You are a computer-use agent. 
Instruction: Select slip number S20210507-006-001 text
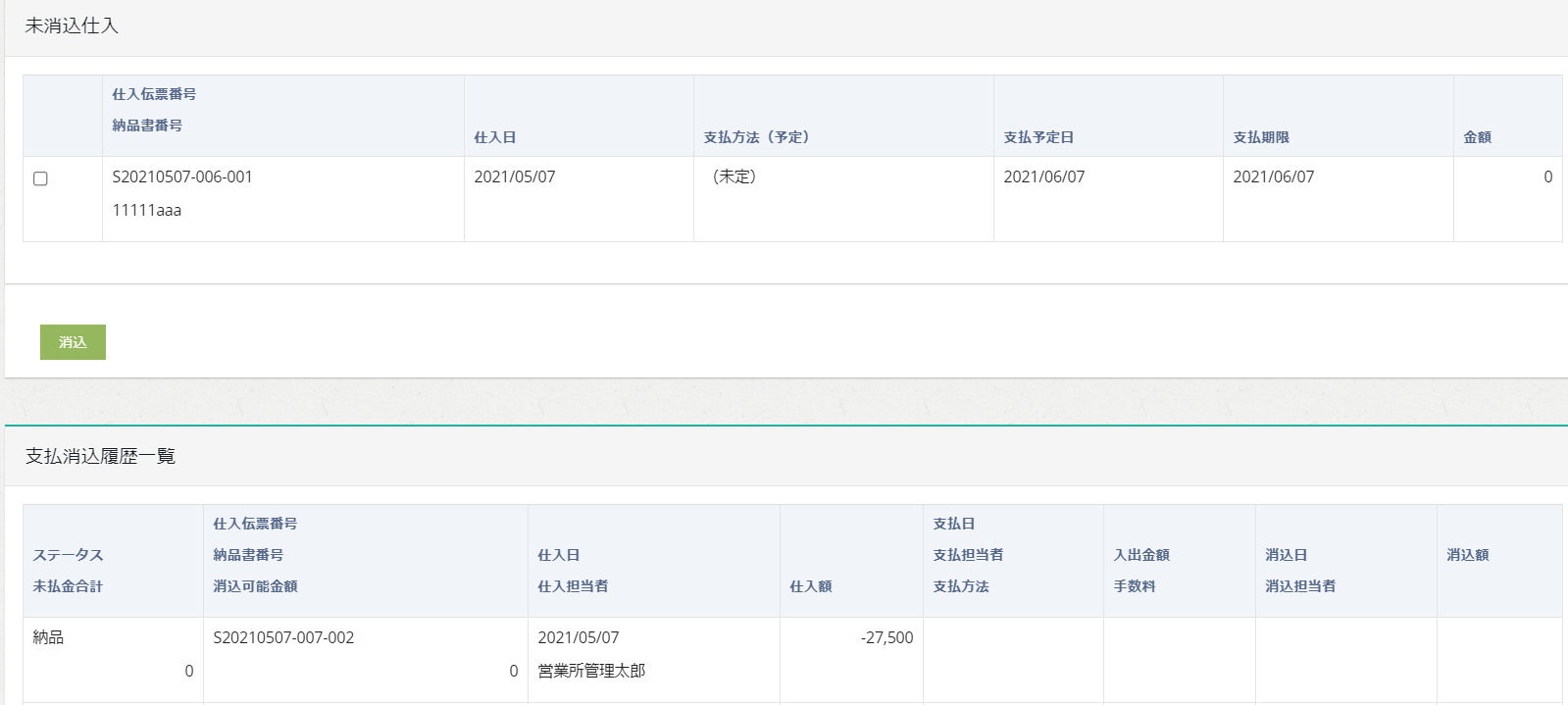click(x=182, y=177)
